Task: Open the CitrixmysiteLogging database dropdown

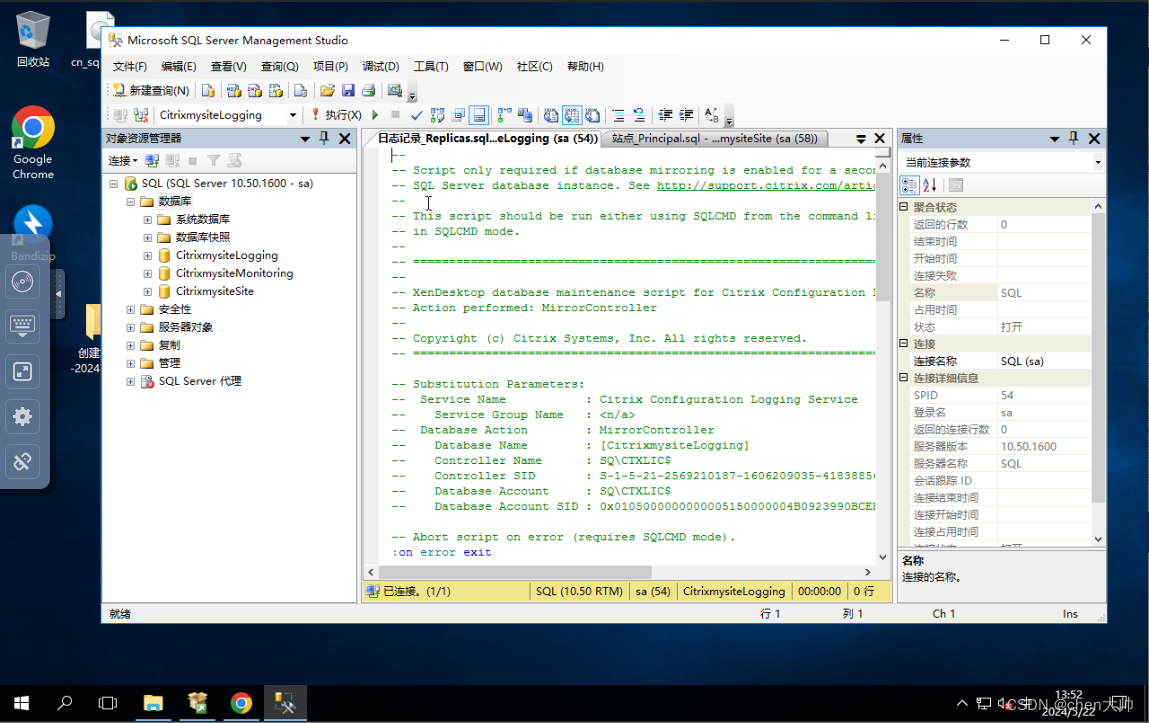Action: click(292, 115)
